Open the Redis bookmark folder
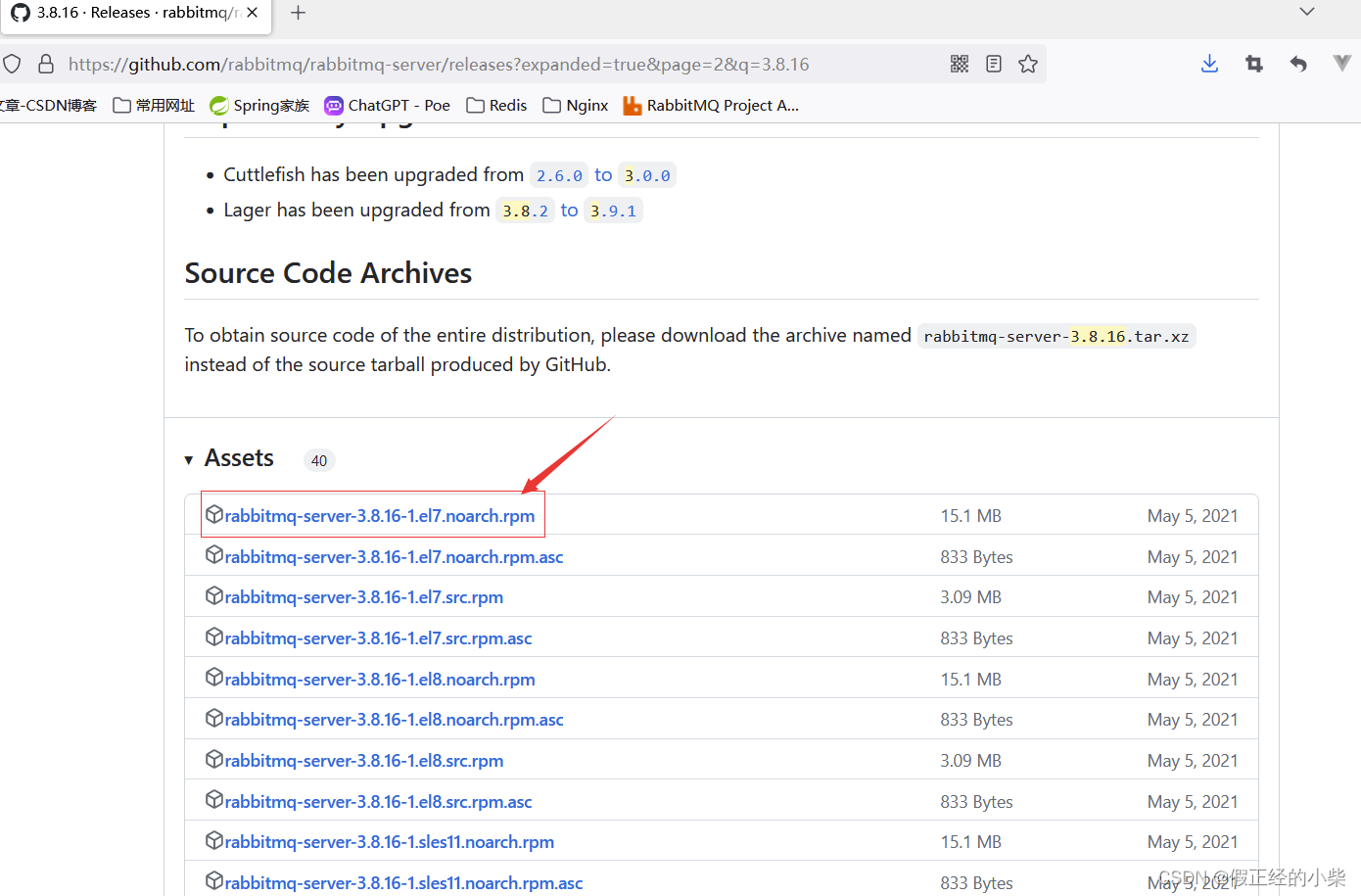1361x896 pixels. tap(496, 105)
